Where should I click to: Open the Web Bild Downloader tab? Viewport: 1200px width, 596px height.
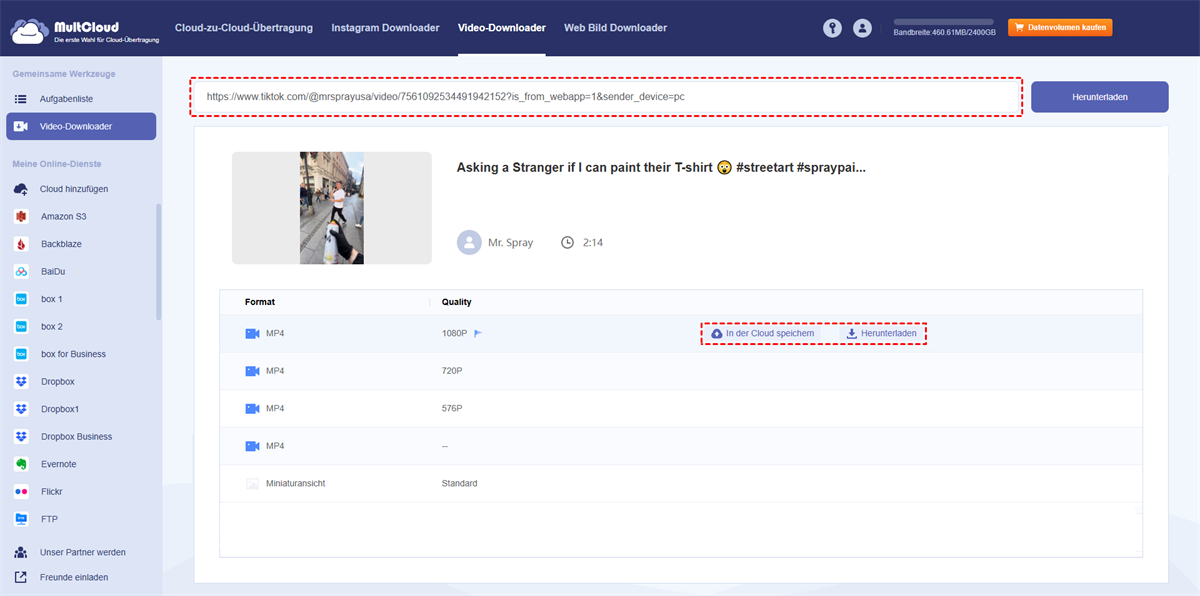pyautogui.click(x=615, y=28)
